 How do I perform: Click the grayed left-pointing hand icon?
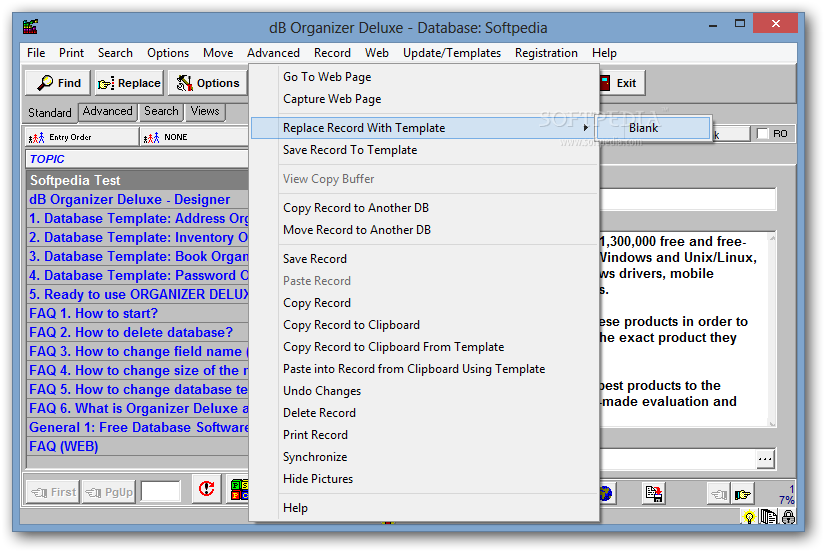click(x=718, y=494)
